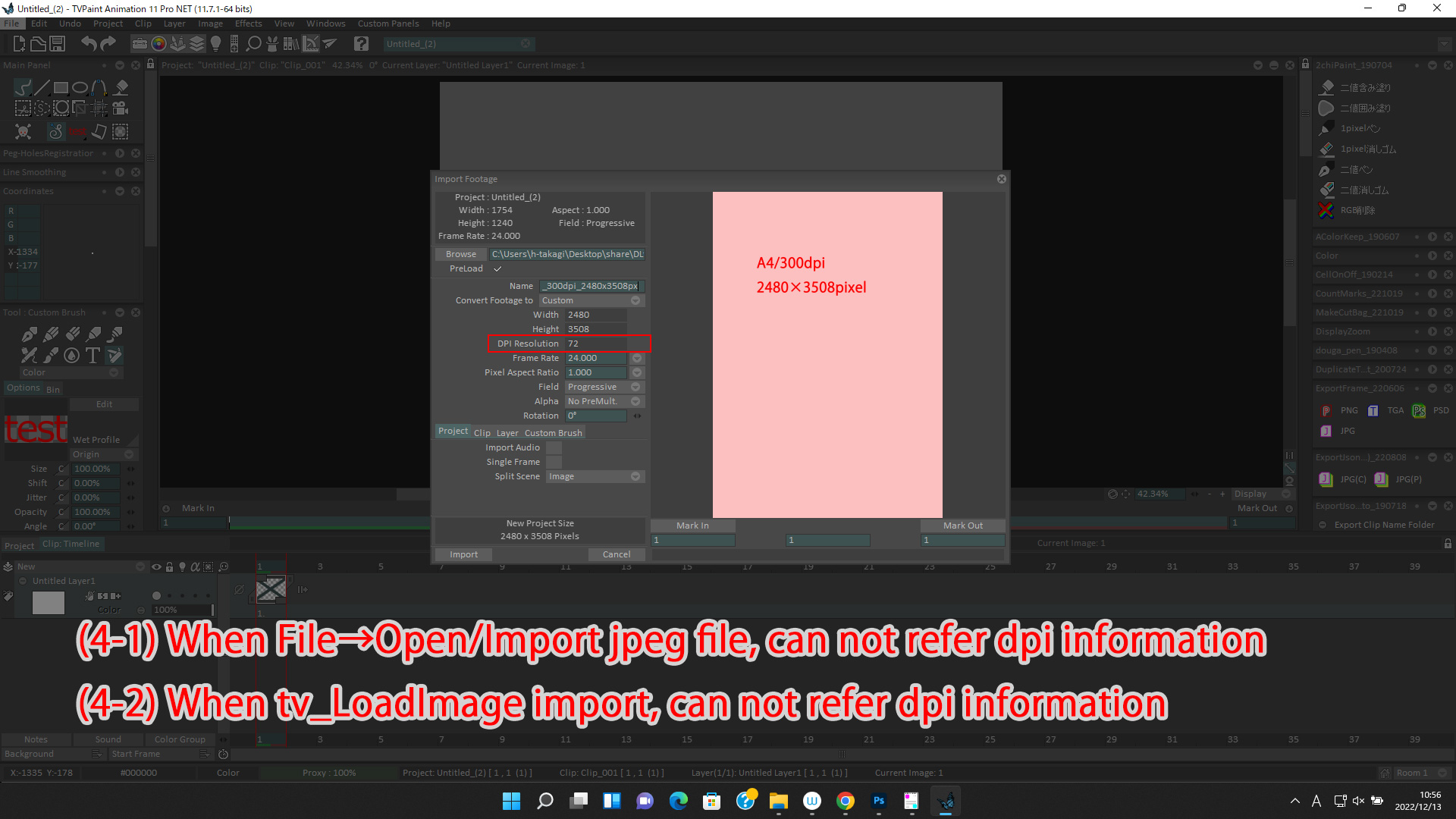Open the Origin dropdown in tool options
Screen dimensions: 1456x819
[103, 454]
